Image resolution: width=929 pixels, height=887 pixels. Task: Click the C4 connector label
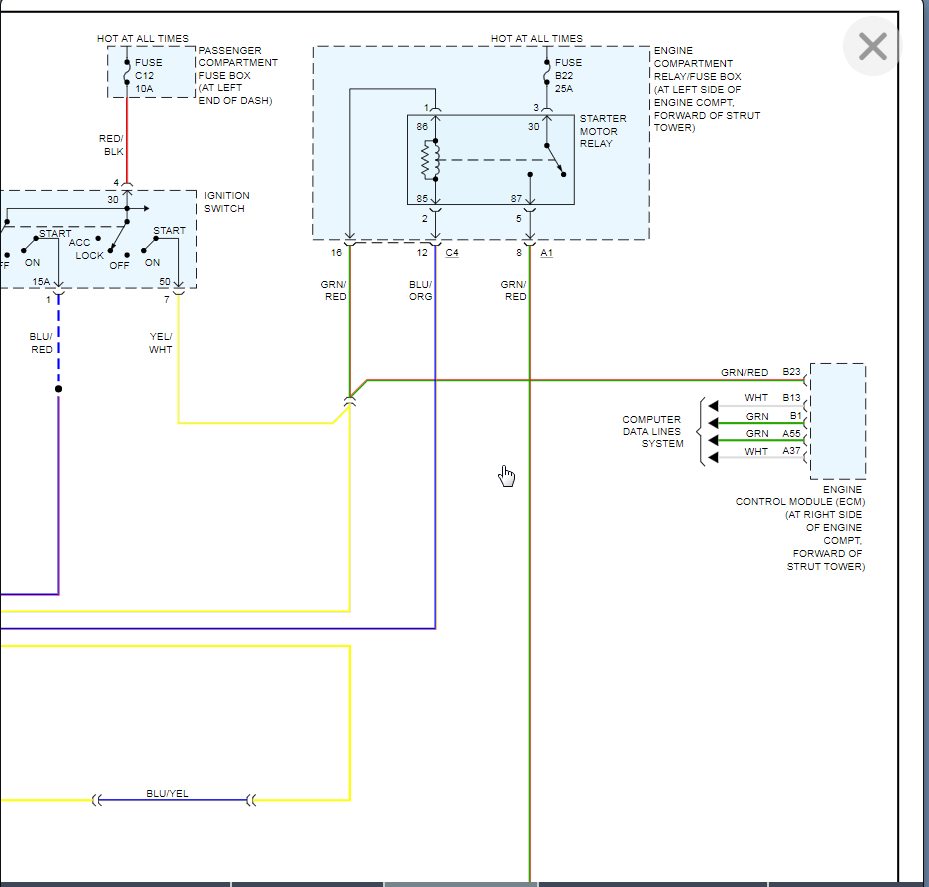(x=452, y=253)
